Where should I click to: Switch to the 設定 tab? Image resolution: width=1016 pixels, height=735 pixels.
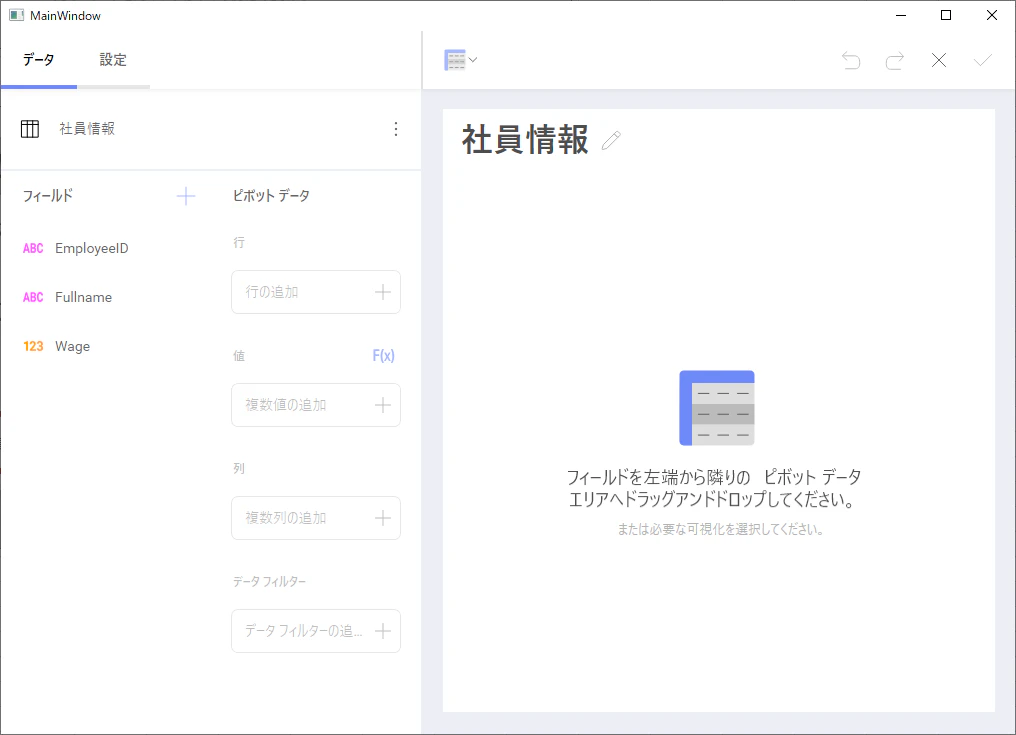[x=113, y=60]
